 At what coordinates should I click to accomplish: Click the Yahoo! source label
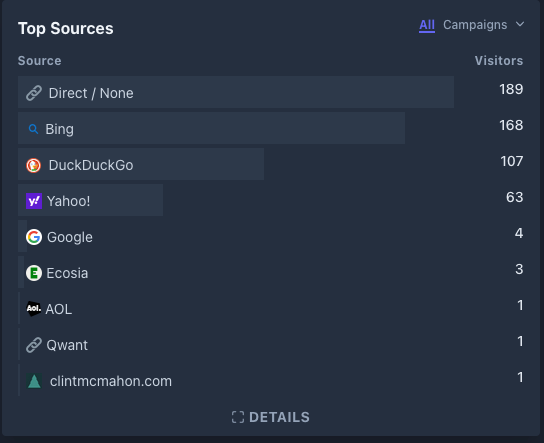point(68,201)
